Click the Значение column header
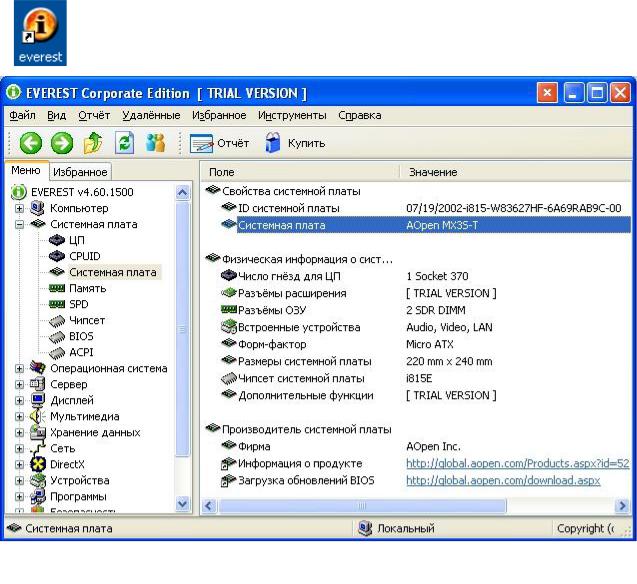The image size is (637, 584). (x=515, y=172)
